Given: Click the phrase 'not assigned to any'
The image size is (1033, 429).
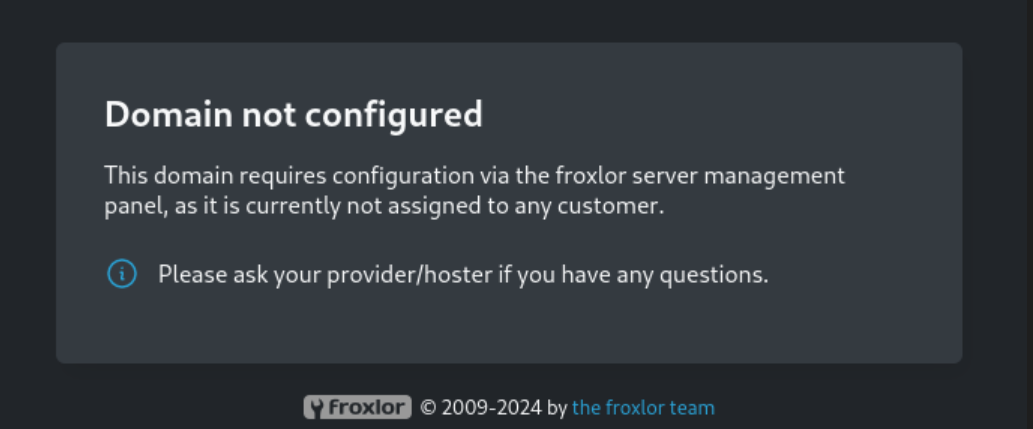Looking at the screenshot, I should 449,206.
